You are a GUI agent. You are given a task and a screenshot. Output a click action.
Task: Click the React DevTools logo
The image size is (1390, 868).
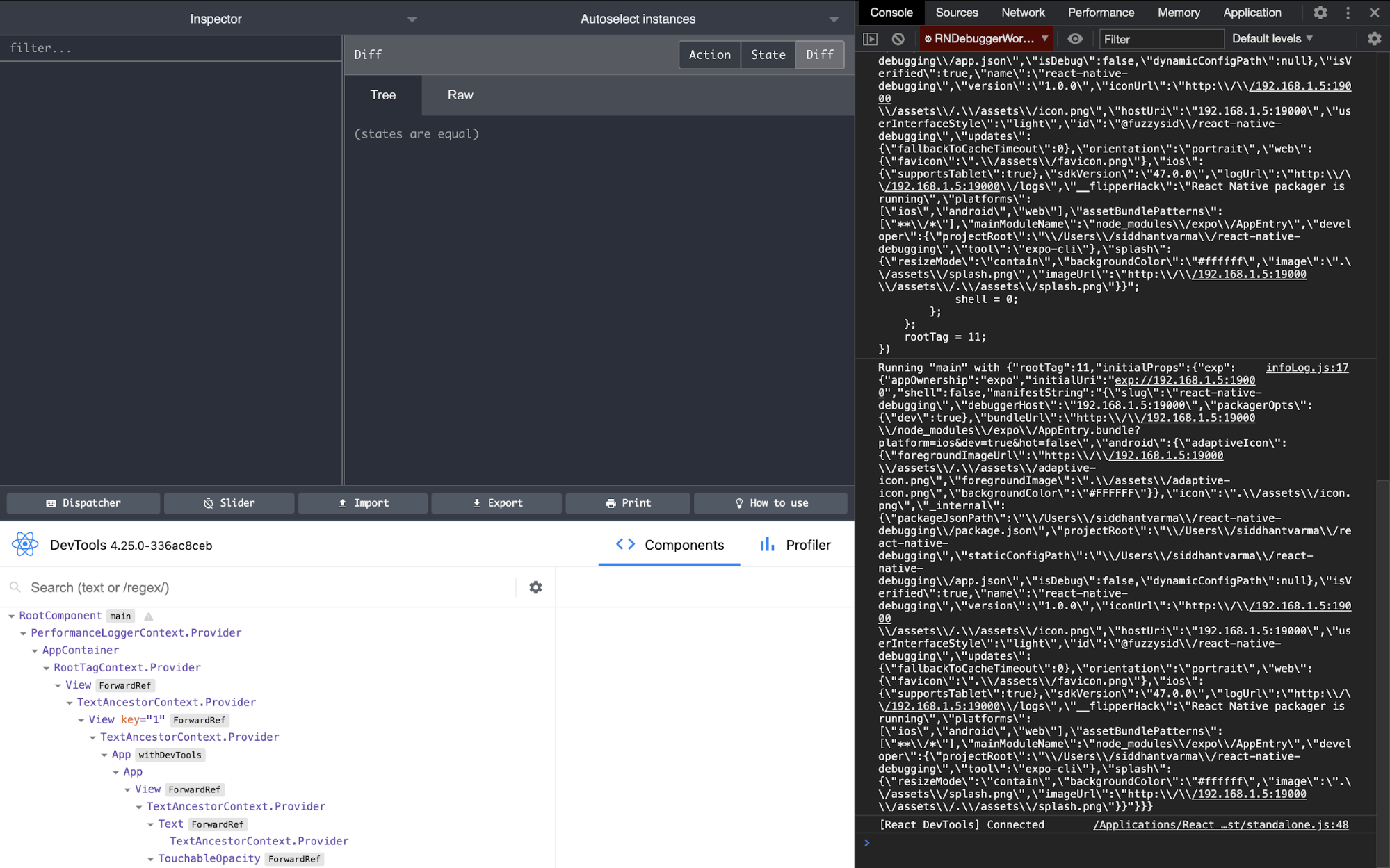(26, 544)
